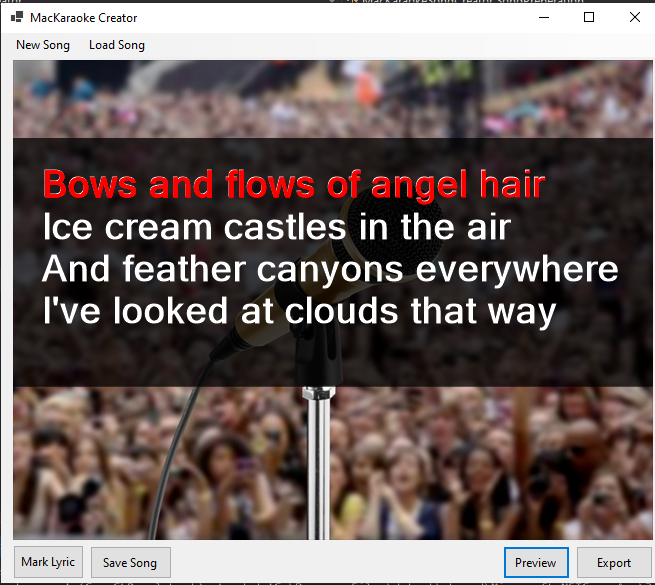Close the MacKaraoke Creator window
655x585 pixels.
coord(635,17)
